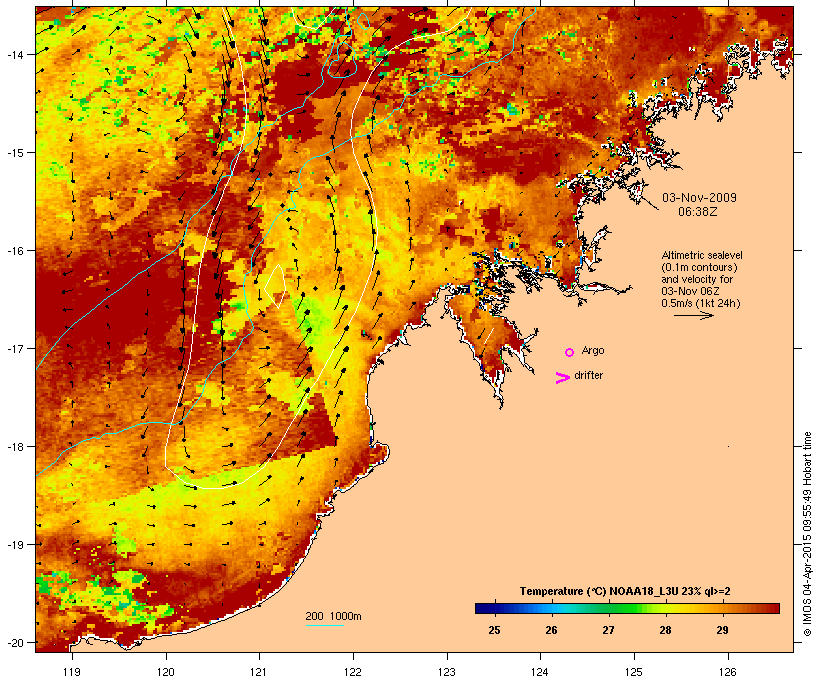Click the latitude axis label '-15'
Image resolution: width=820 pixels, height=680 pixels.
[14, 153]
